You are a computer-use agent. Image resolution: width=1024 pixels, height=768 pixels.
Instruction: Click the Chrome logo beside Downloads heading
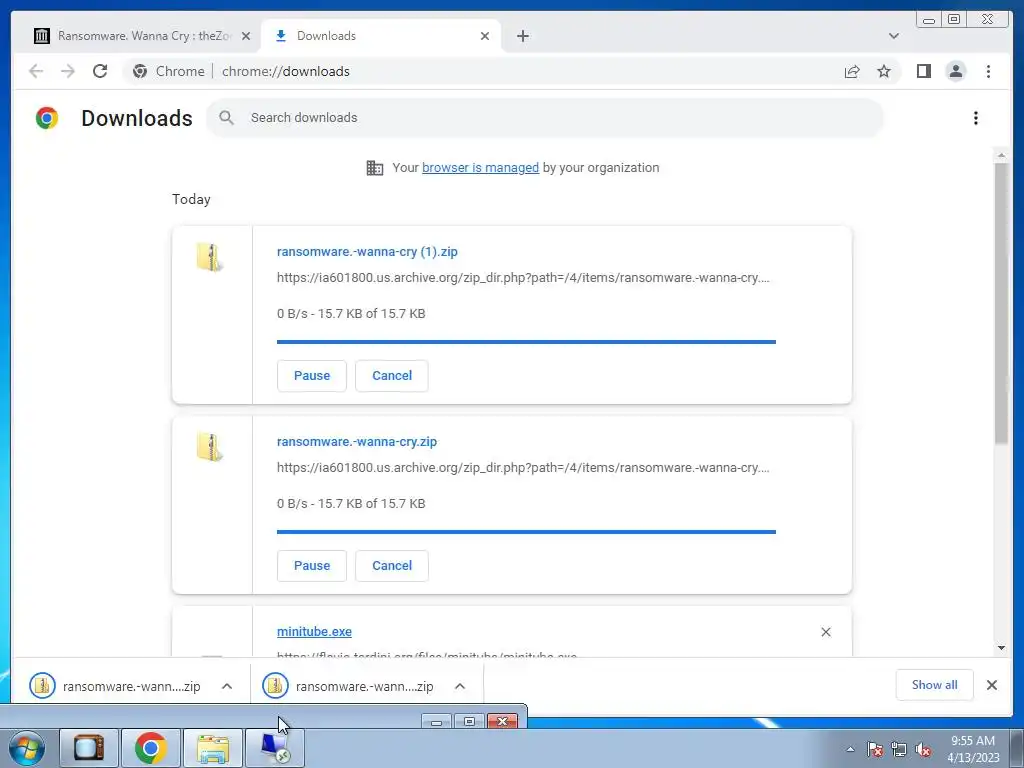coord(47,118)
